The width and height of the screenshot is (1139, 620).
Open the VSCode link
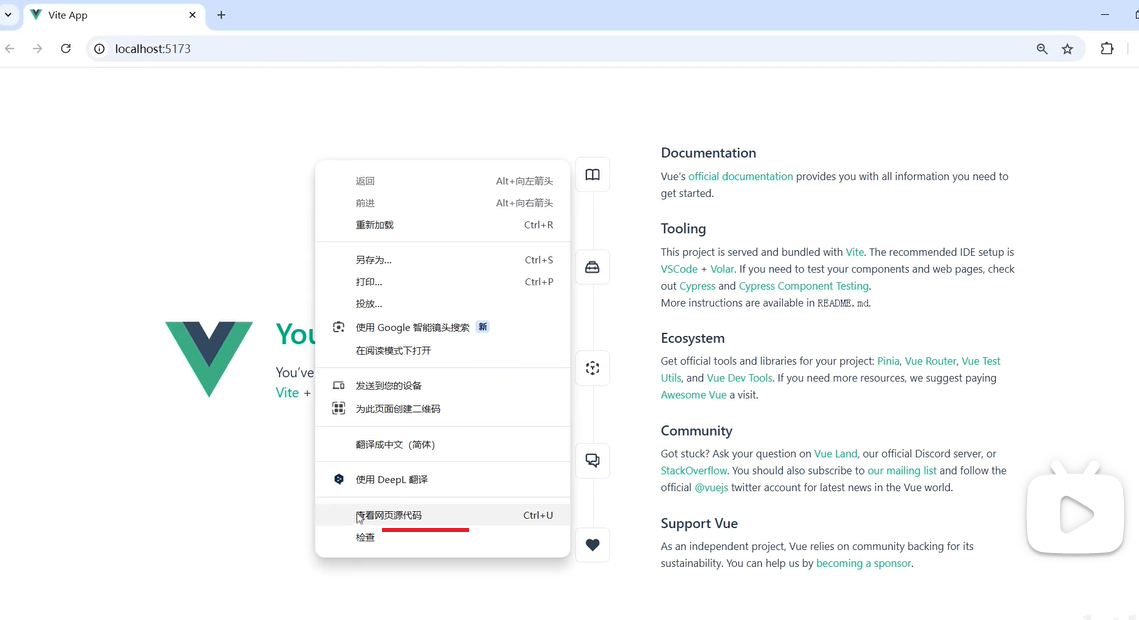[678, 269]
